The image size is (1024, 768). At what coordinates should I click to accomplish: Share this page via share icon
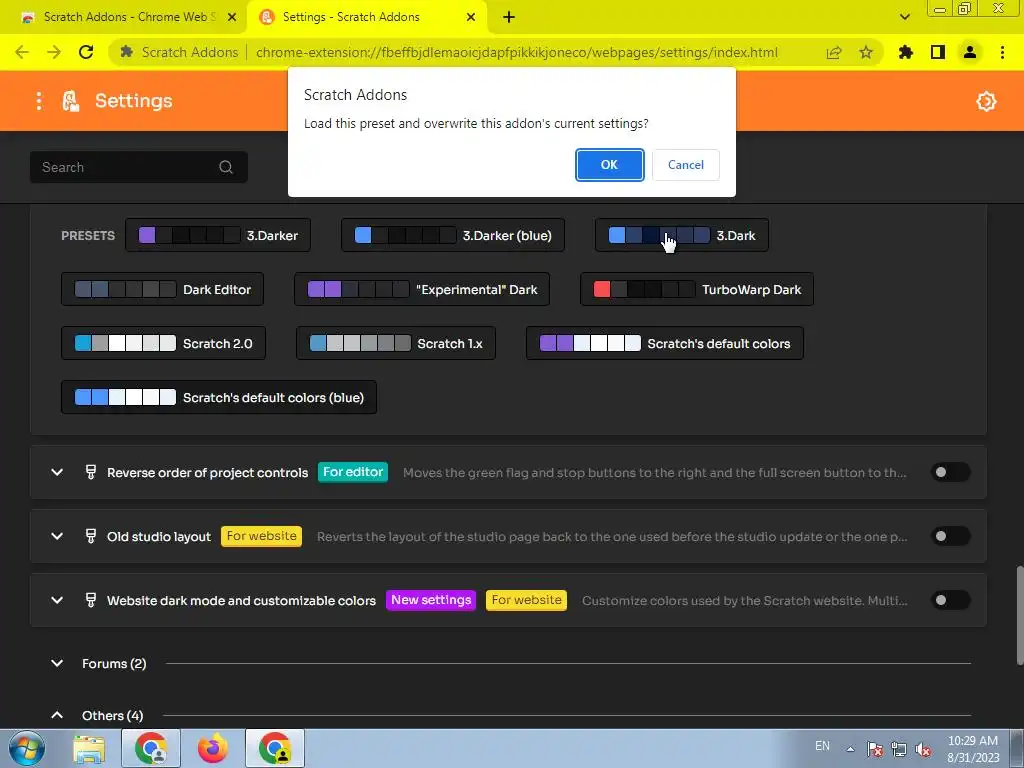pos(834,52)
